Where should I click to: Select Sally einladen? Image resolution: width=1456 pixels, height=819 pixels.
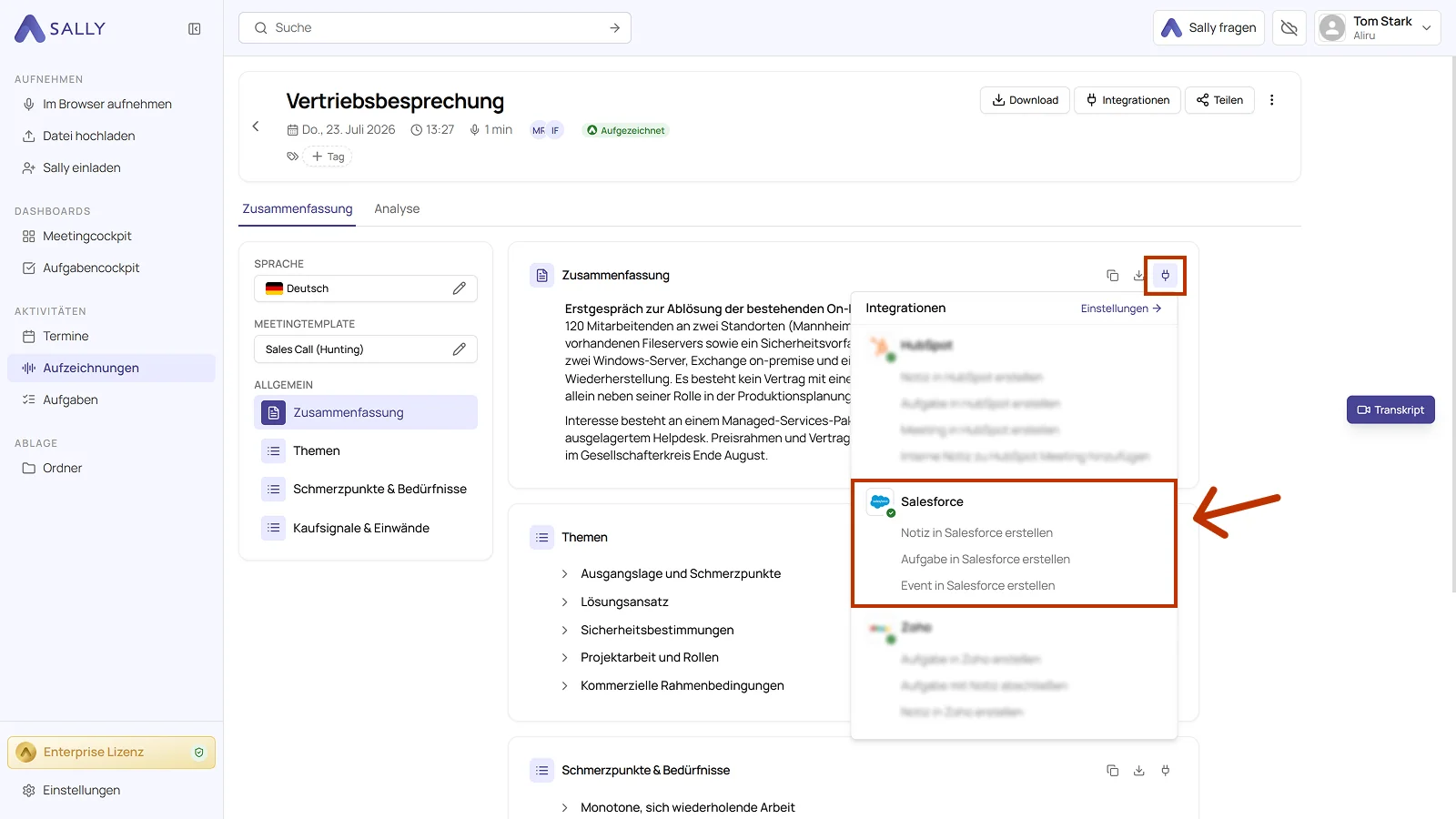[82, 168]
